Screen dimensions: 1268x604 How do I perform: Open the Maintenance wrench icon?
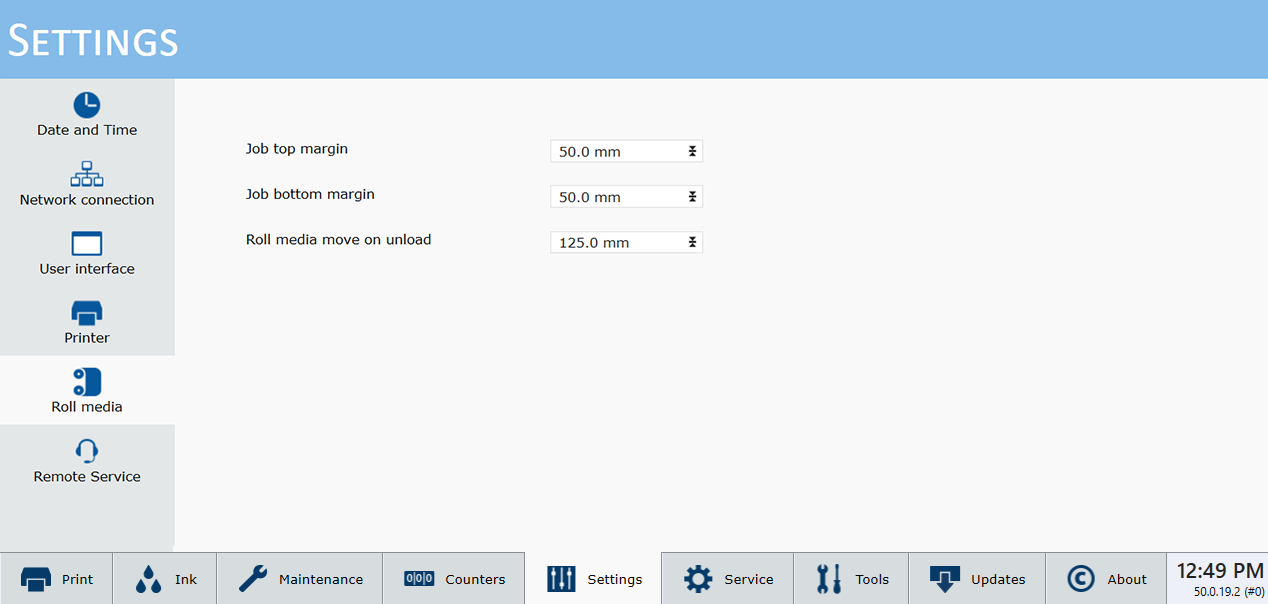coord(253,579)
